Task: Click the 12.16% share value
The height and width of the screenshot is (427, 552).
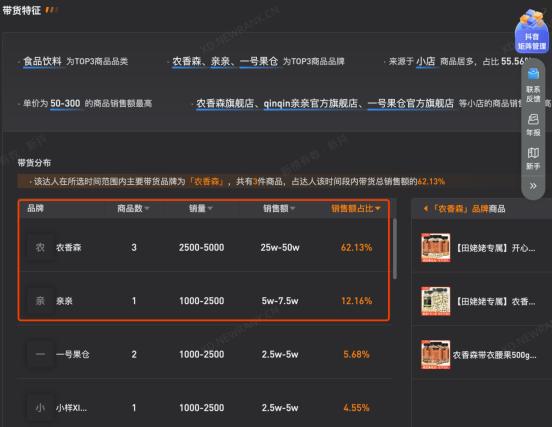Action: (x=356, y=301)
